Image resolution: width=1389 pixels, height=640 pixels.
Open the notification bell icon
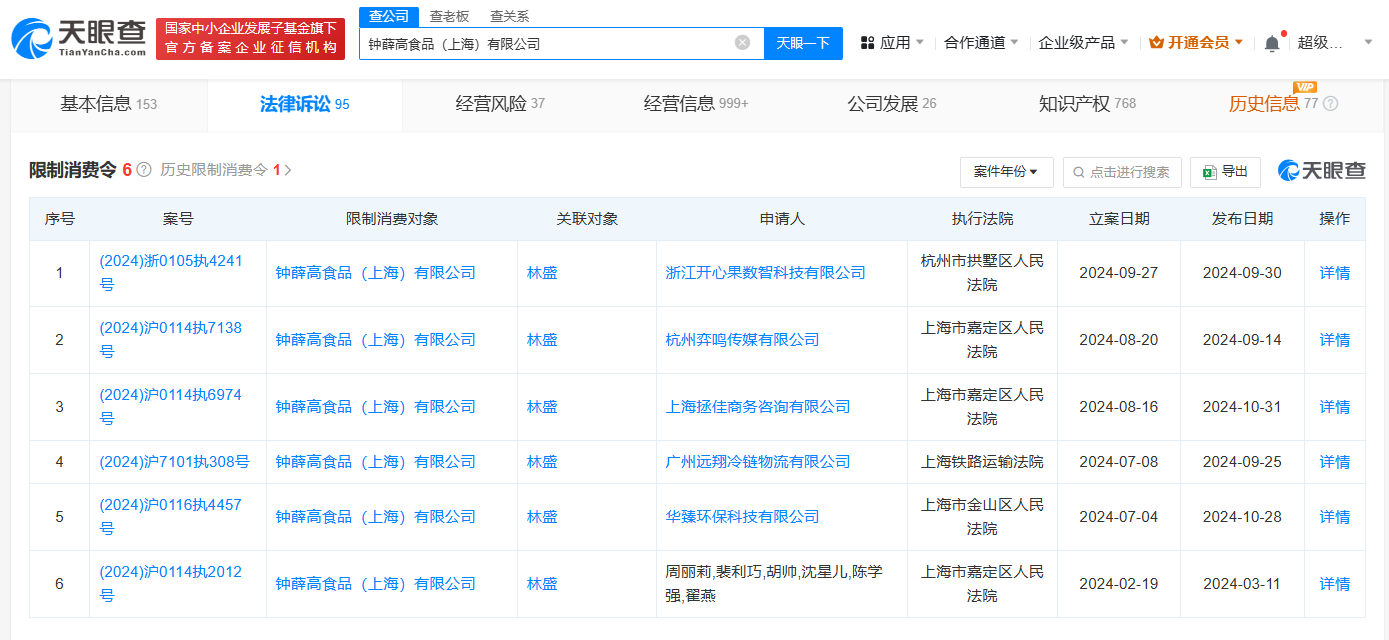(x=1271, y=43)
